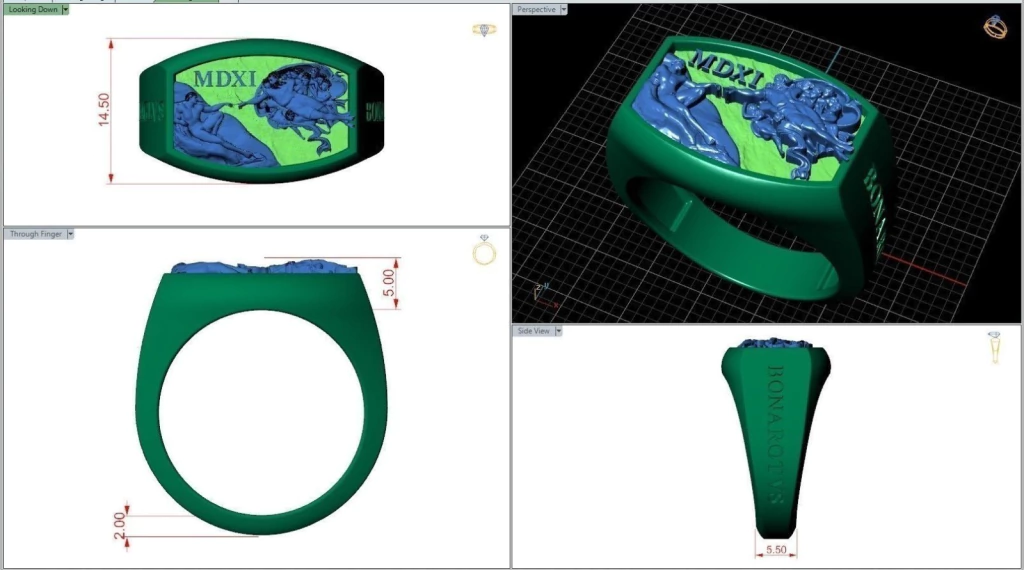
Task: Click the gold ring icon in Perspective viewport
Action: coord(995,27)
